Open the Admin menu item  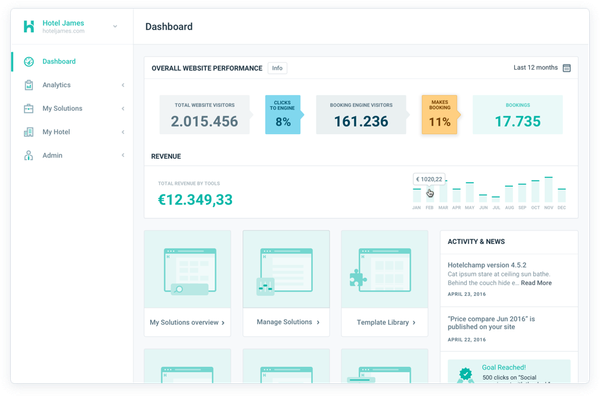click(52, 155)
